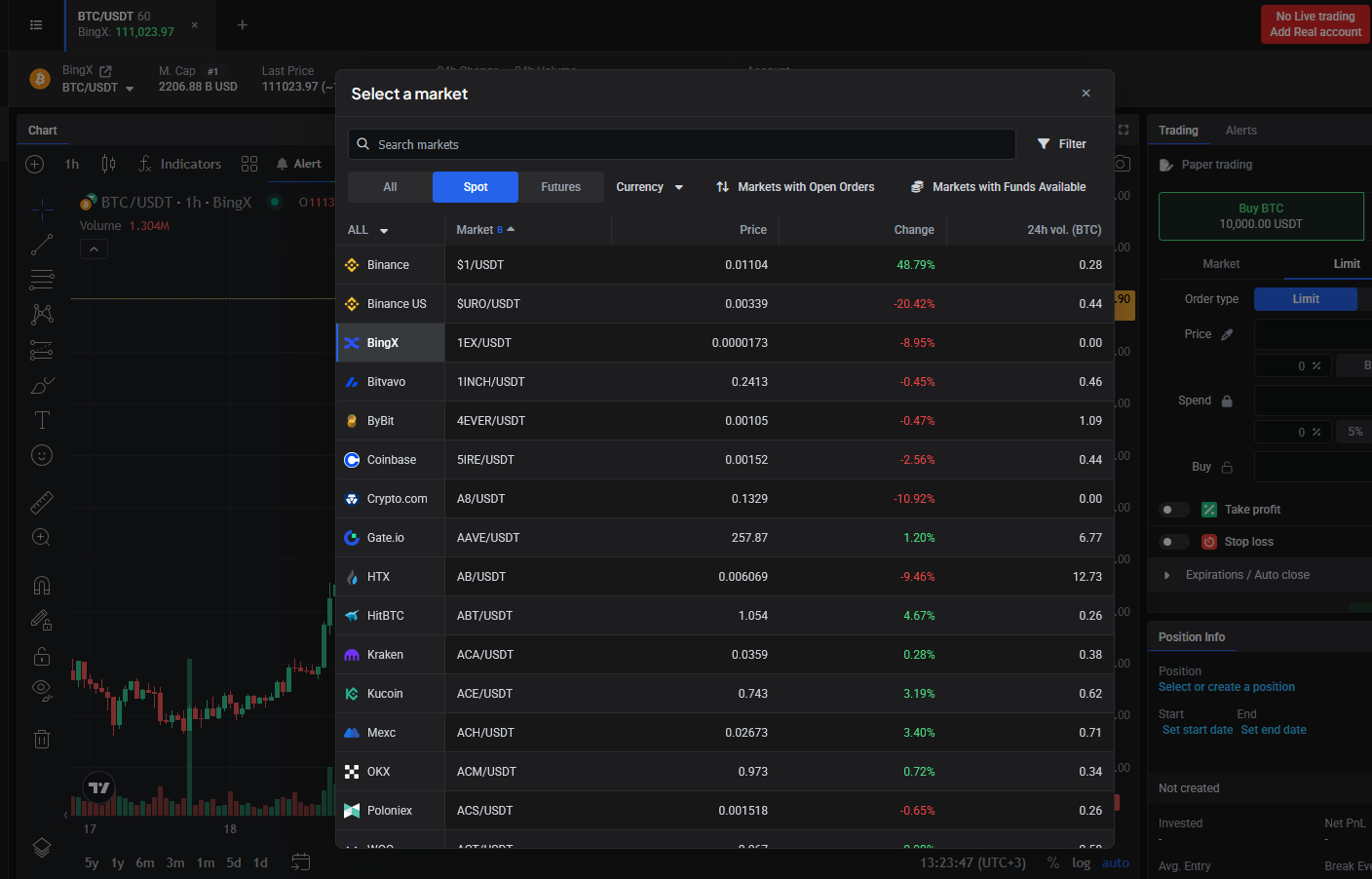The height and width of the screenshot is (879, 1372).
Task: Open the candlestick chart type selector
Action: click(109, 164)
